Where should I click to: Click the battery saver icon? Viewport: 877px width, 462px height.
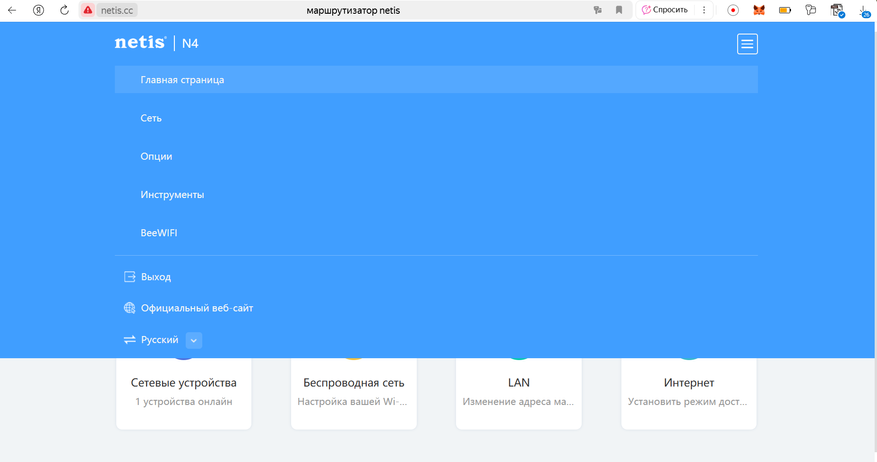click(x=785, y=10)
